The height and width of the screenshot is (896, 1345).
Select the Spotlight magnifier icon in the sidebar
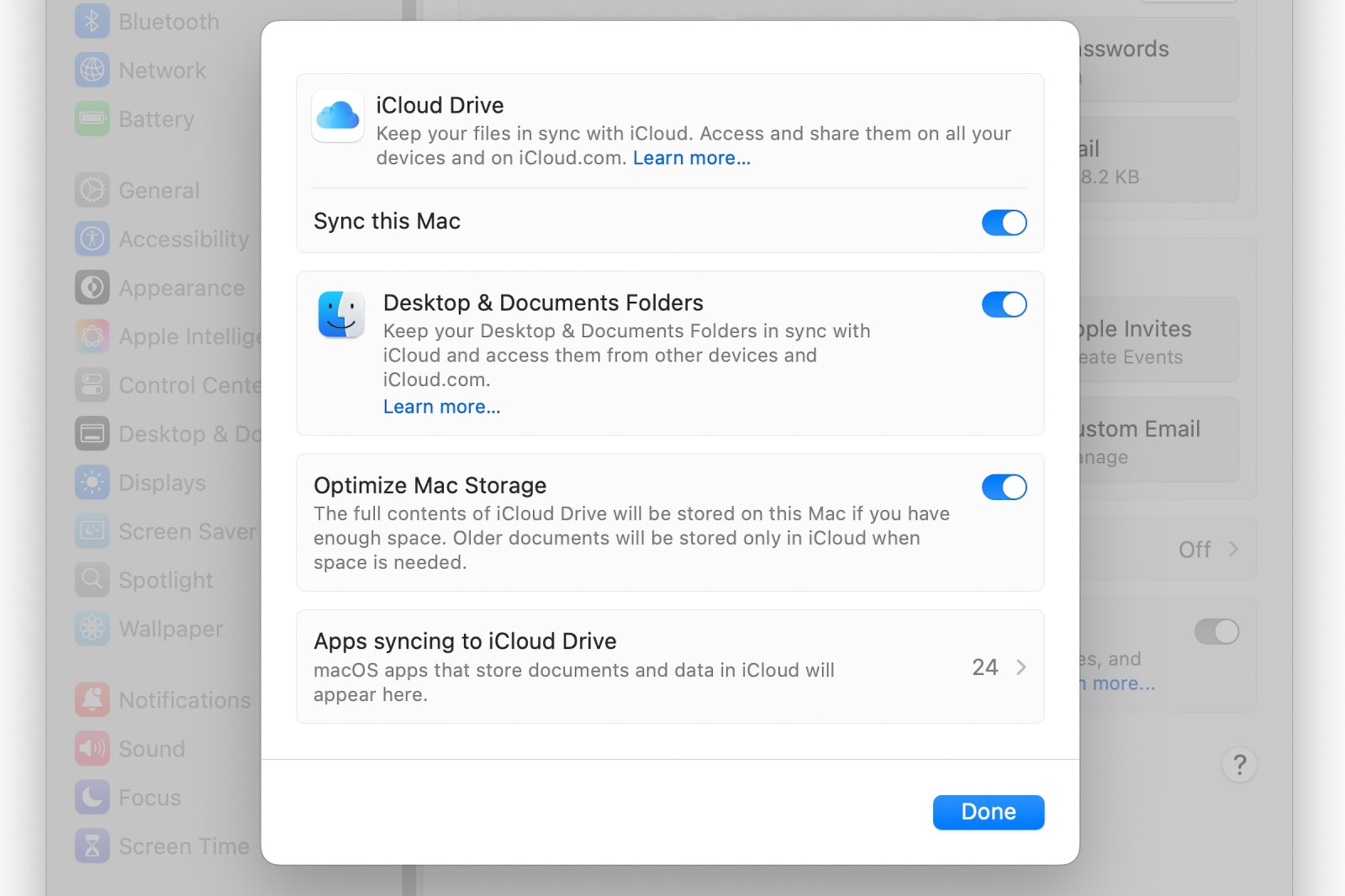coord(92,581)
